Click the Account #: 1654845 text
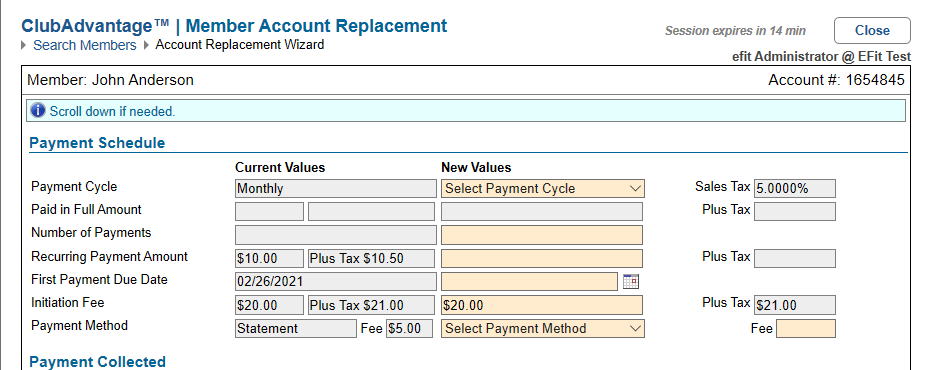 point(837,80)
